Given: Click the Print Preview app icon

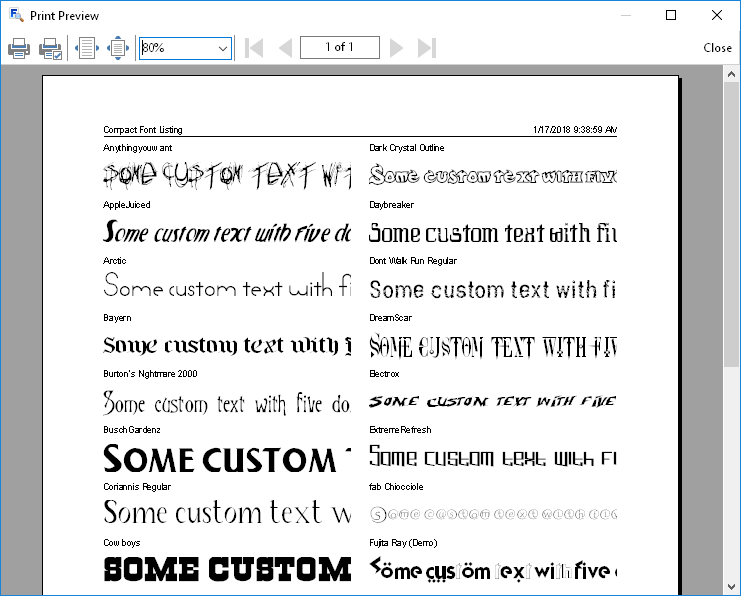Looking at the screenshot, I should (16, 15).
